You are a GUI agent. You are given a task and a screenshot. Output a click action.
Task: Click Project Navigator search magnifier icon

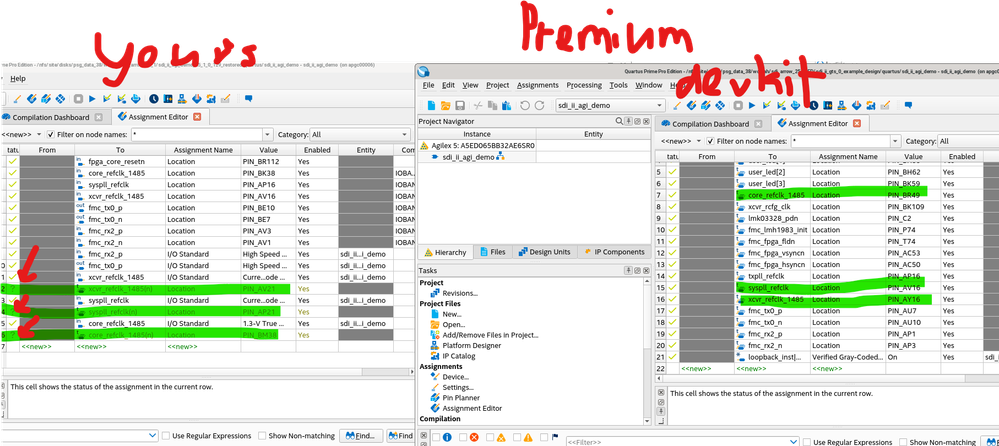[x=619, y=121]
